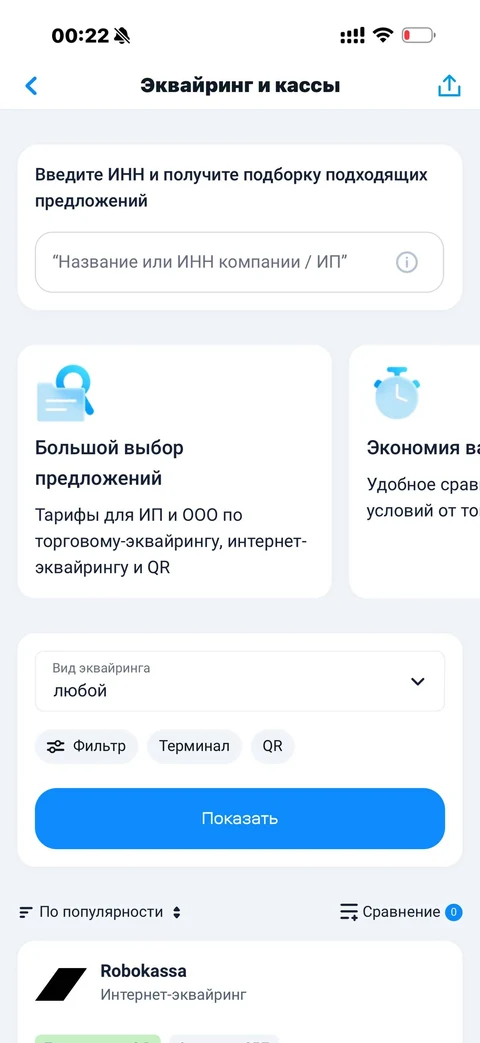The width and height of the screenshot is (480, 1043).
Task: Tap the Интернет-эквайринг label under Robokassa
Action: (x=174, y=995)
